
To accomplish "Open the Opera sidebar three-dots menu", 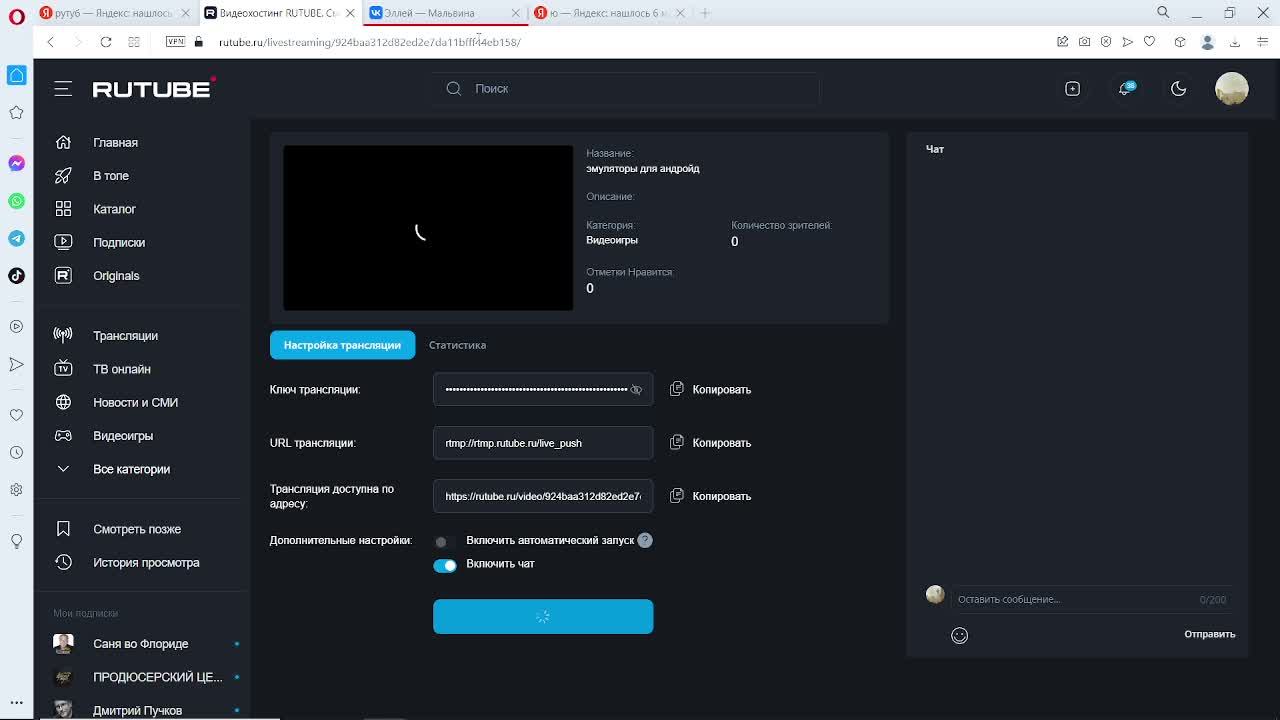I will (x=16, y=702).
